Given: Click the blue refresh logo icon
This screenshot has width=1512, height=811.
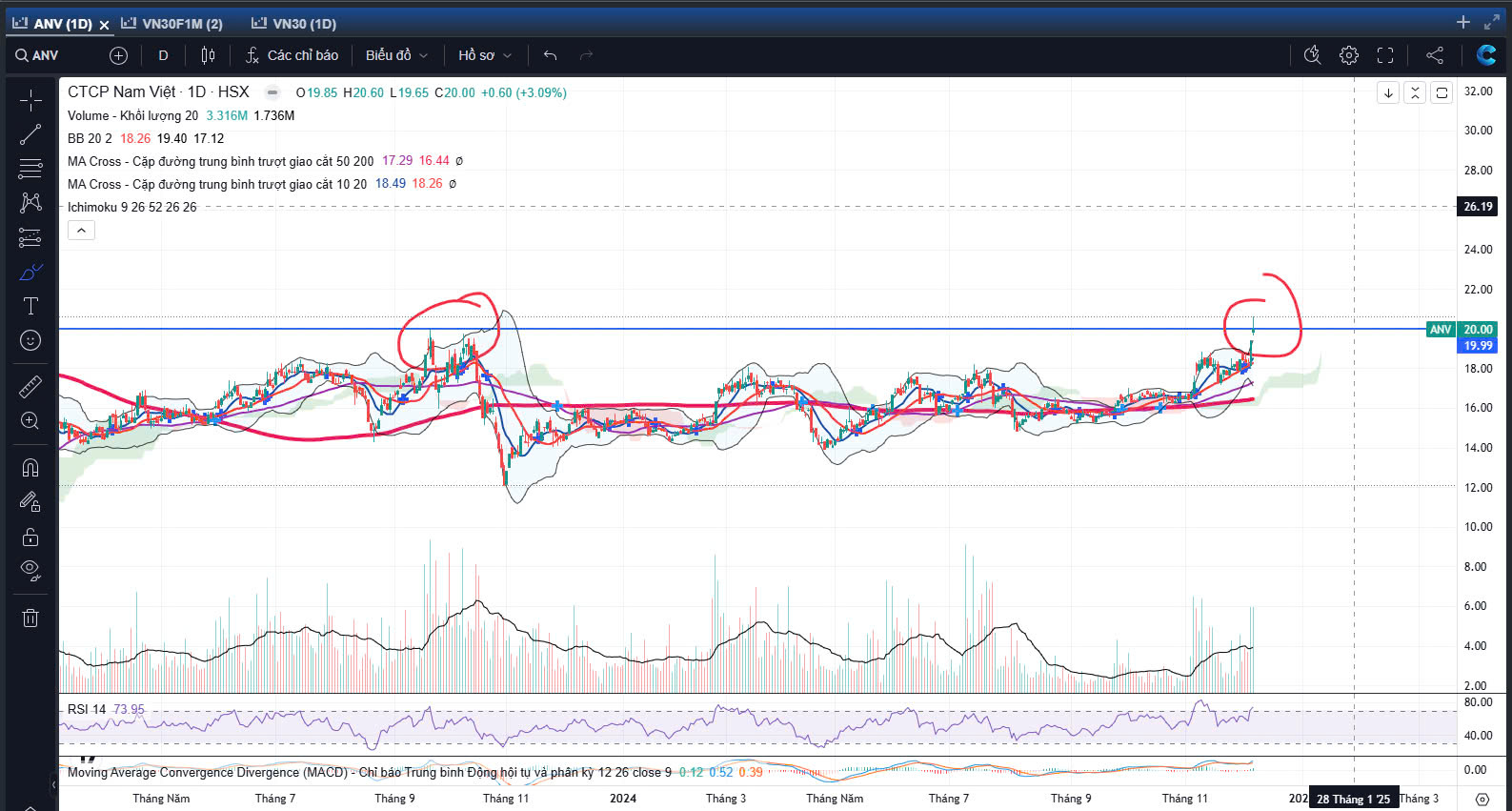Looking at the screenshot, I should (x=1486, y=55).
